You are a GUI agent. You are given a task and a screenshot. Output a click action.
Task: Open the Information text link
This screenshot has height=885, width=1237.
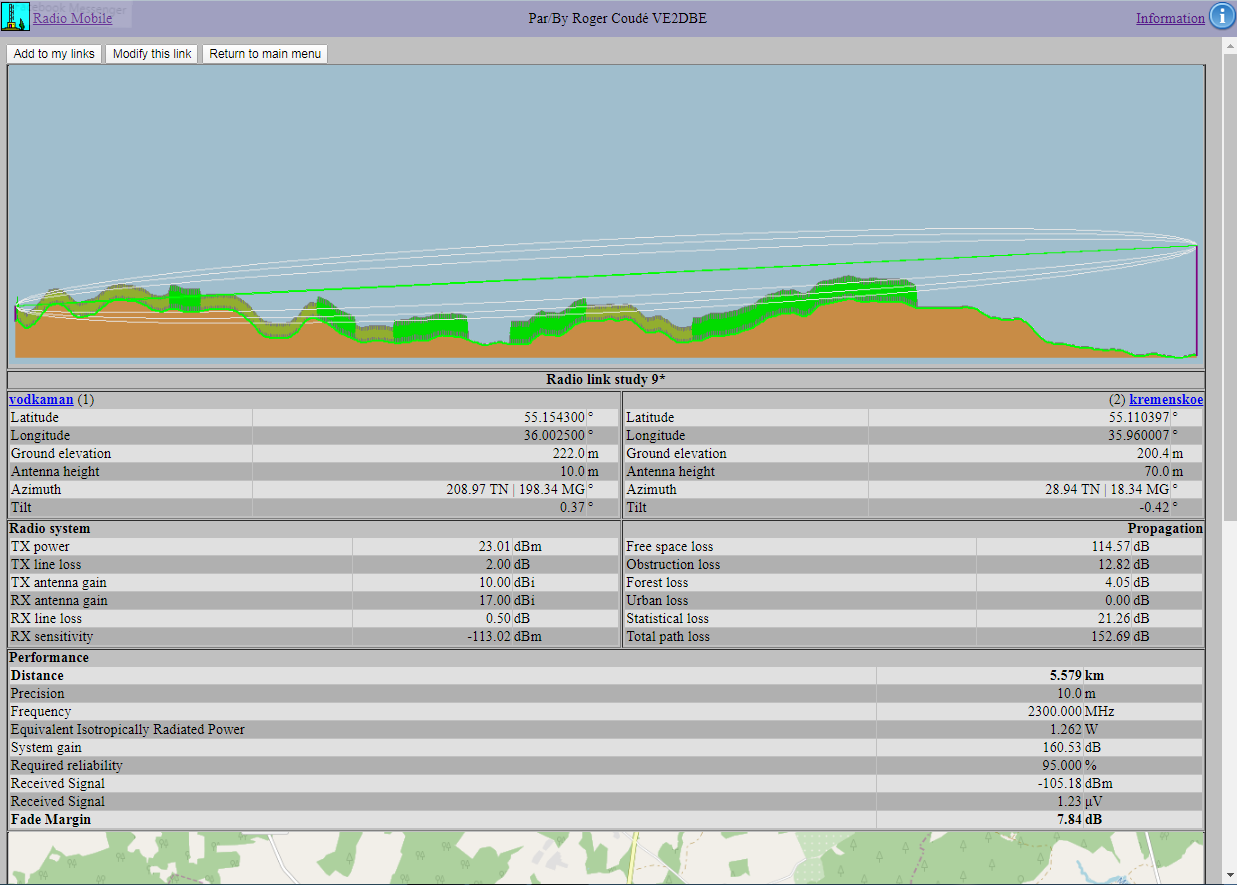[x=1169, y=18]
